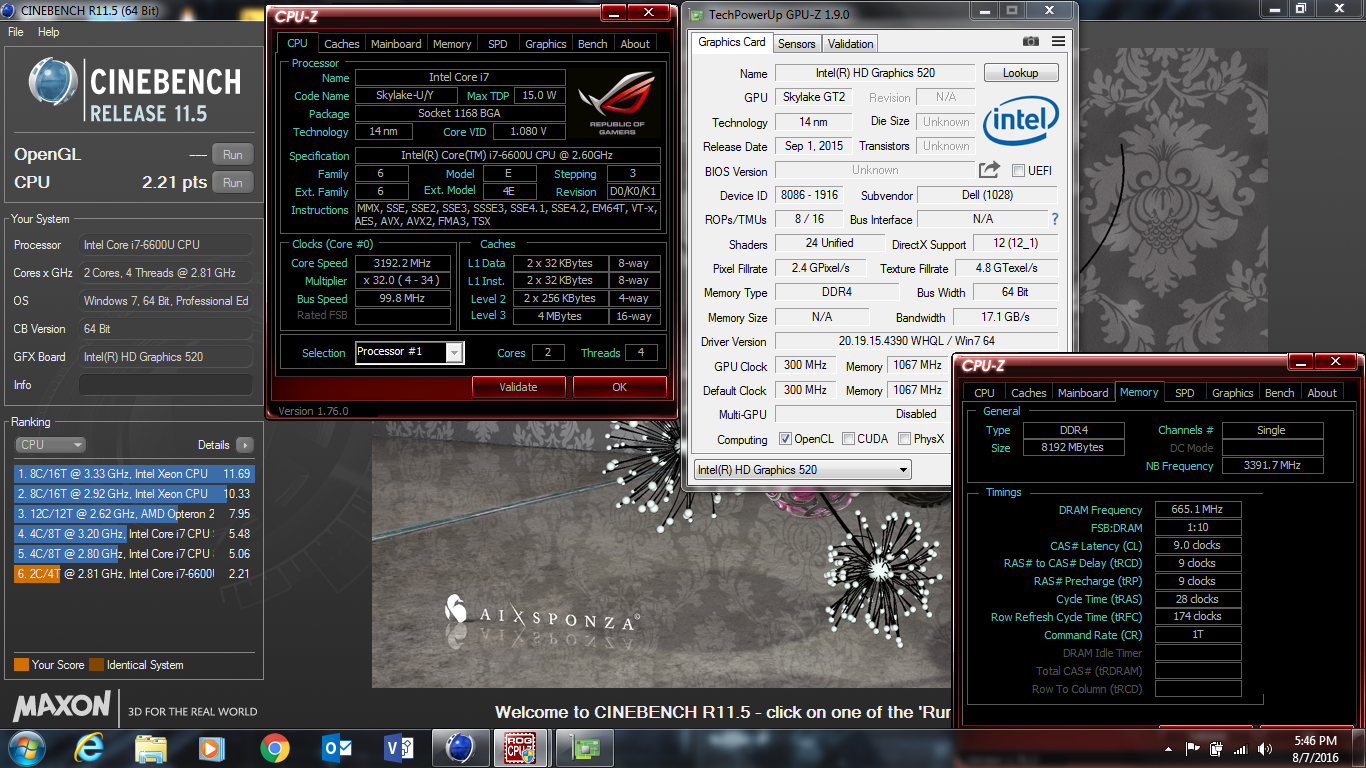Open the Sensors tab in GPU-Z
This screenshot has height=768, width=1366.
click(797, 44)
